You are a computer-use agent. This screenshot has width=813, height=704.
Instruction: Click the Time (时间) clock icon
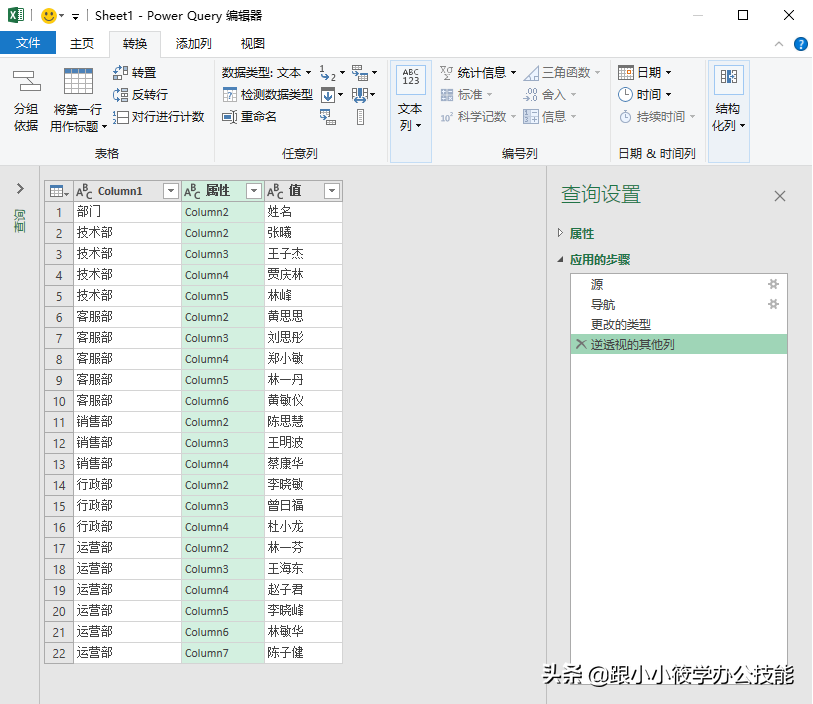pyautogui.click(x=626, y=94)
